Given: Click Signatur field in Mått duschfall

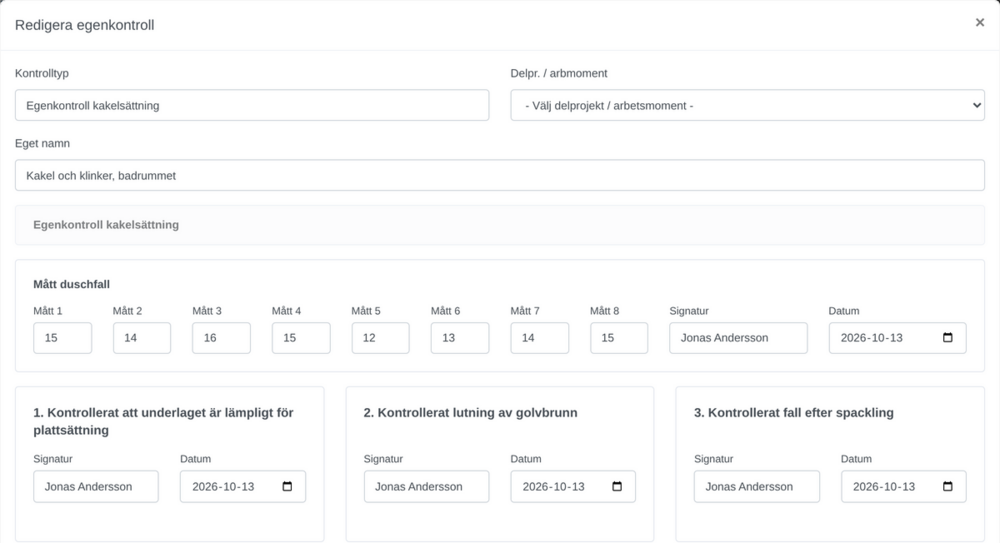Looking at the screenshot, I should [739, 338].
